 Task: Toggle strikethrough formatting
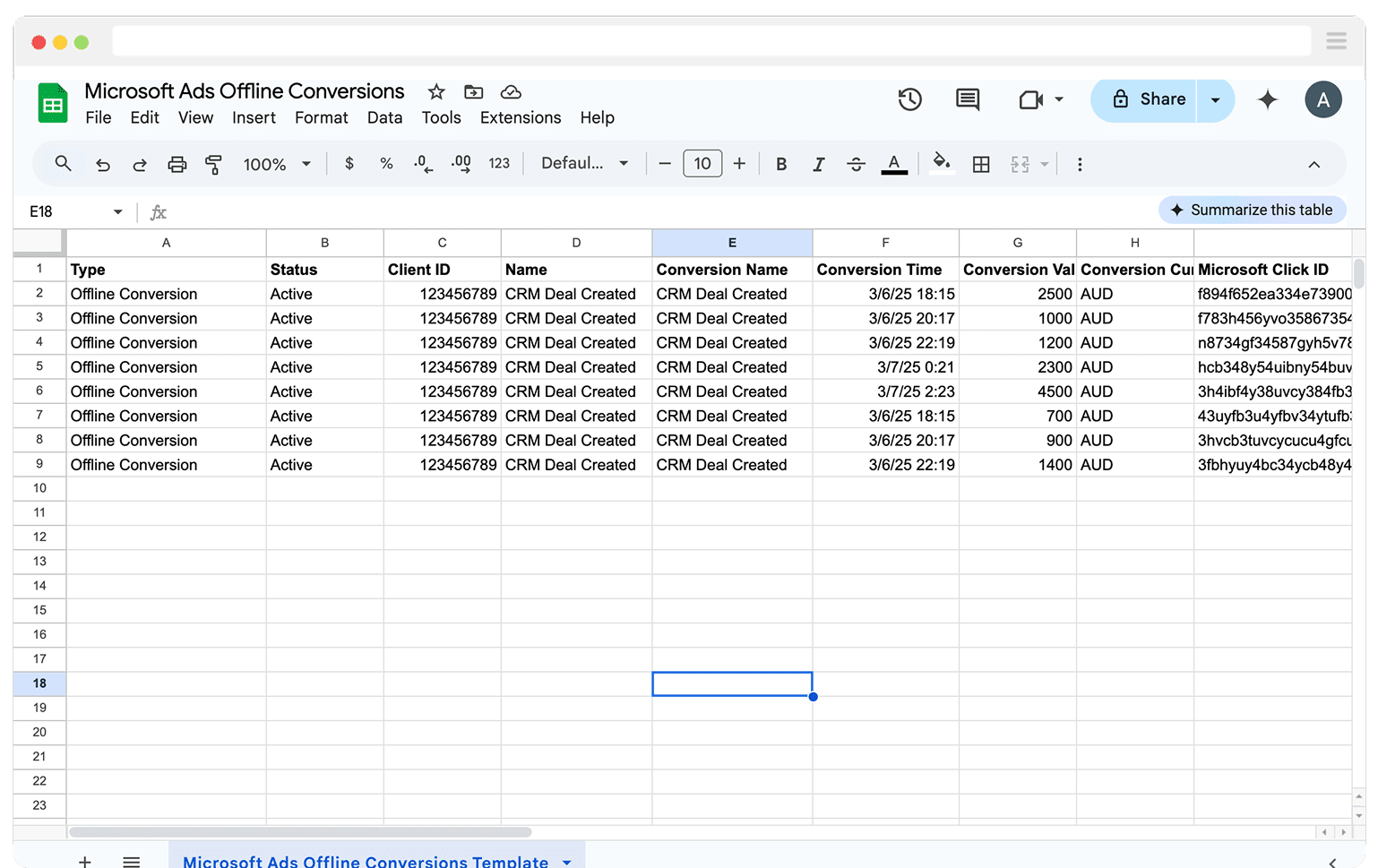pyautogui.click(x=856, y=165)
